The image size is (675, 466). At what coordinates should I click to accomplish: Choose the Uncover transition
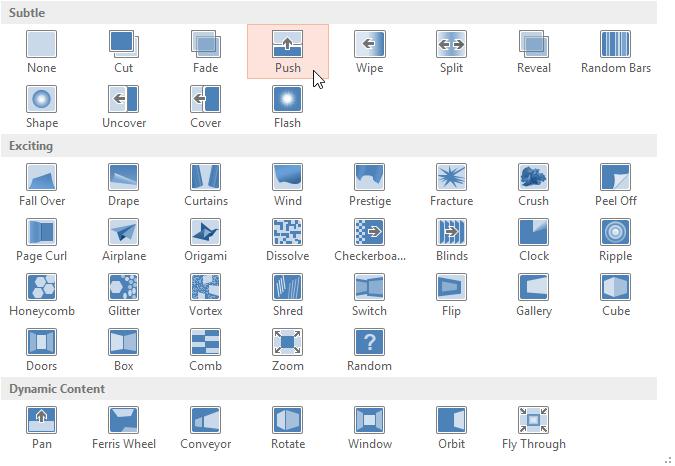(x=124, y=107)
